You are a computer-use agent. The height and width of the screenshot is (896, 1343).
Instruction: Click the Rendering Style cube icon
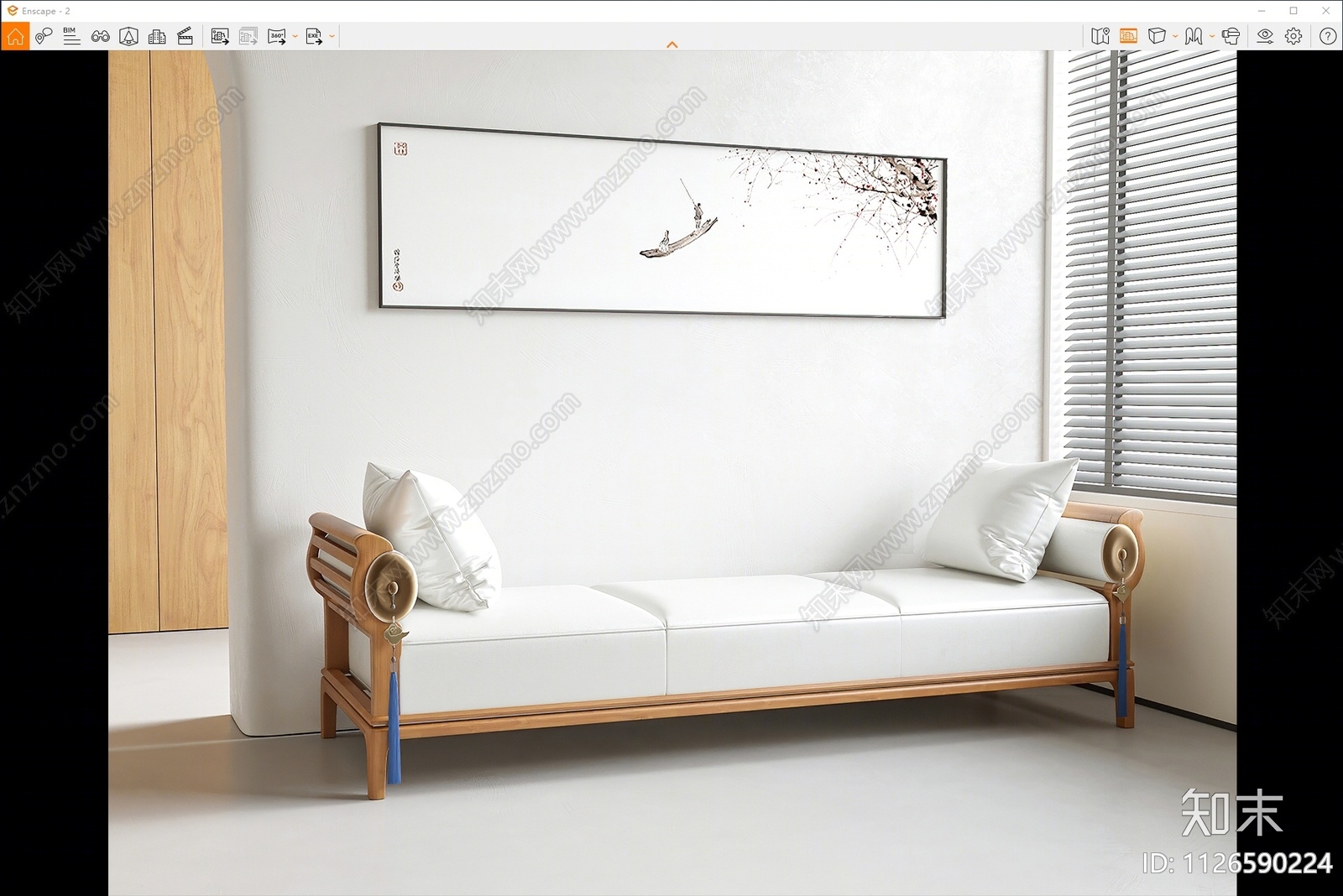tap(1157, 36)
